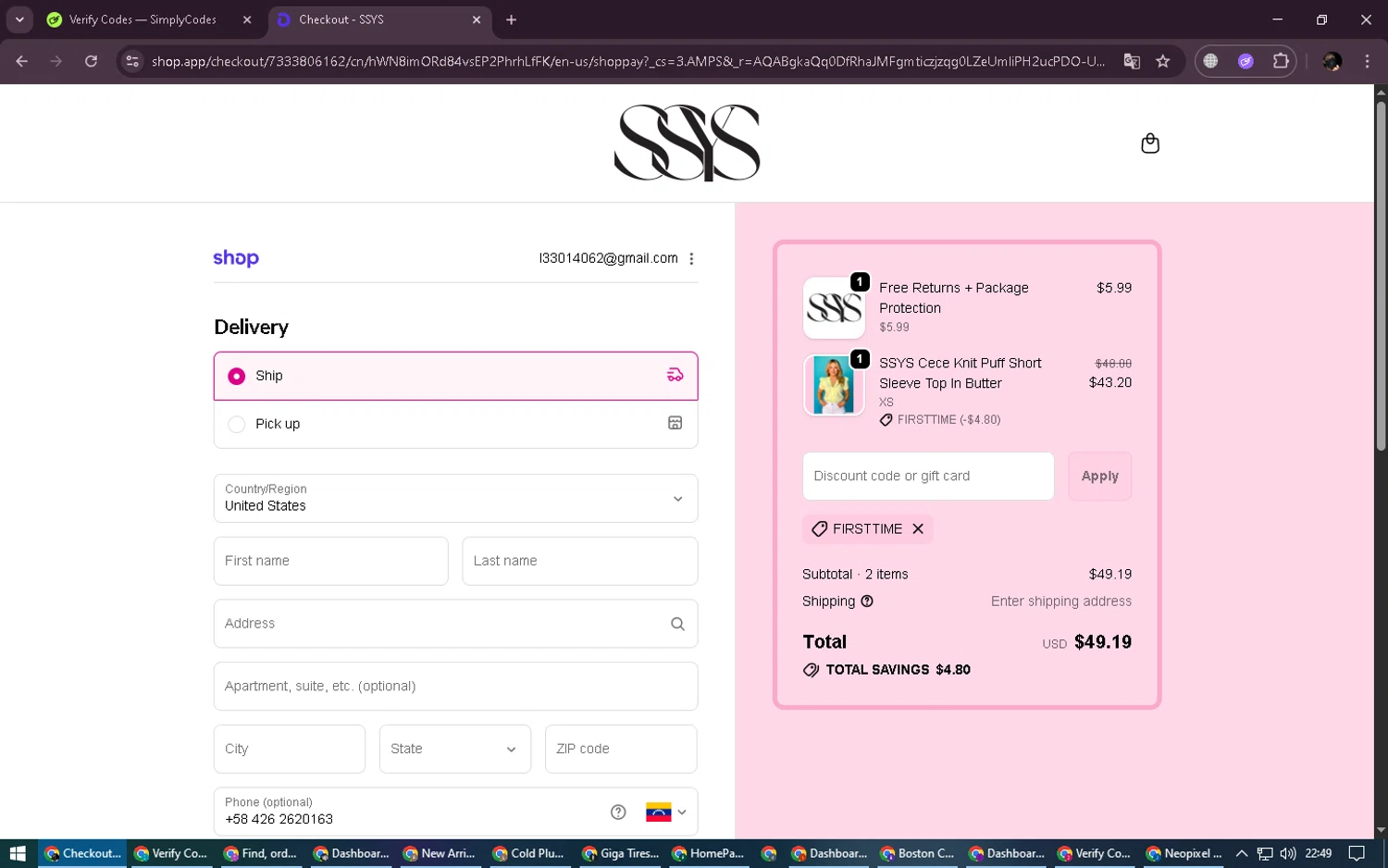The image size is (1388, 868).
Task: Click the Shop Pay logo
Action: coord(236,258)
